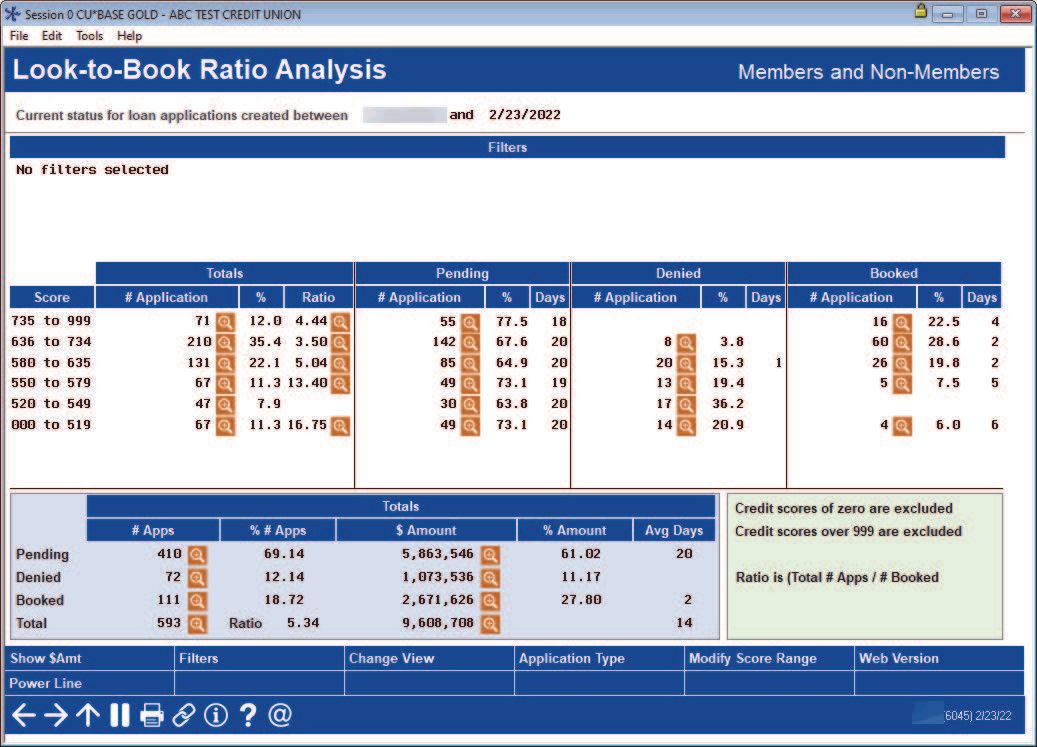The width and height of the screenshot is (1037, 747).
Task: Open lookup for total amount 9,608,708
Action: [490, 623]
